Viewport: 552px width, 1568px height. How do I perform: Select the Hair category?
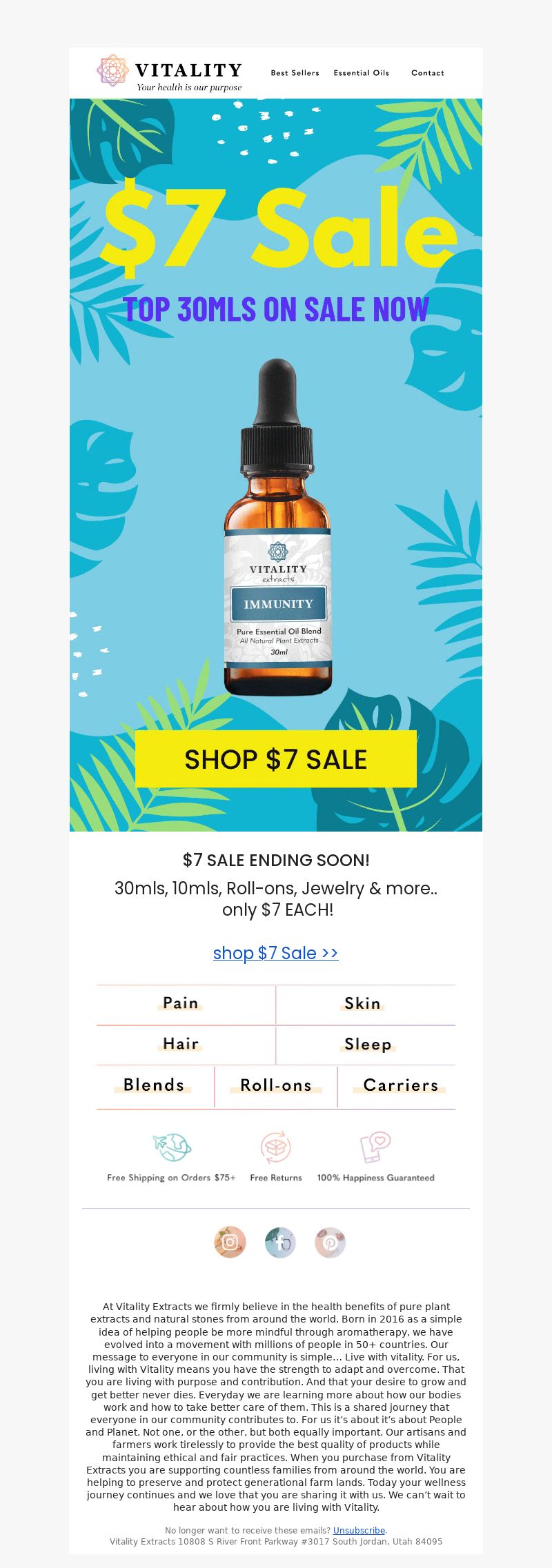181,1044
